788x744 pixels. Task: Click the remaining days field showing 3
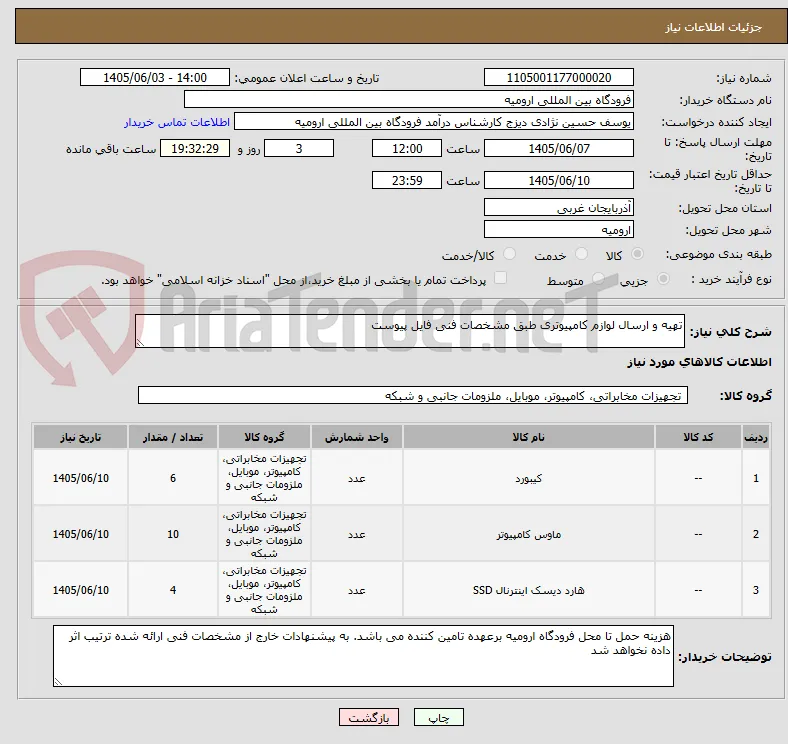pyautogui.click(x=299, y=148)
